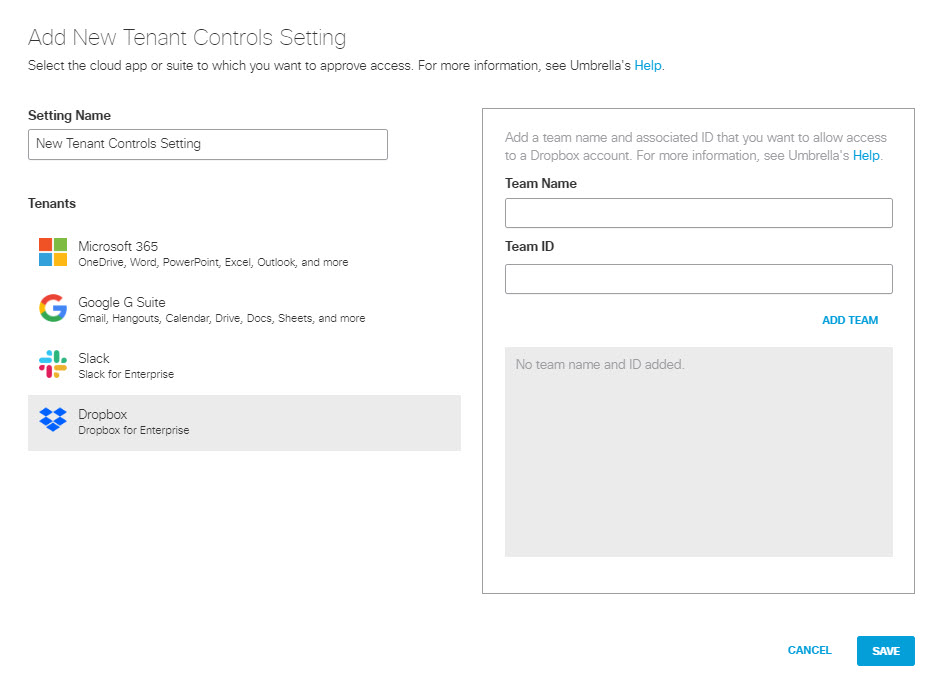
Task: Select the Slack tenant title
Action: tap(94, 358)
